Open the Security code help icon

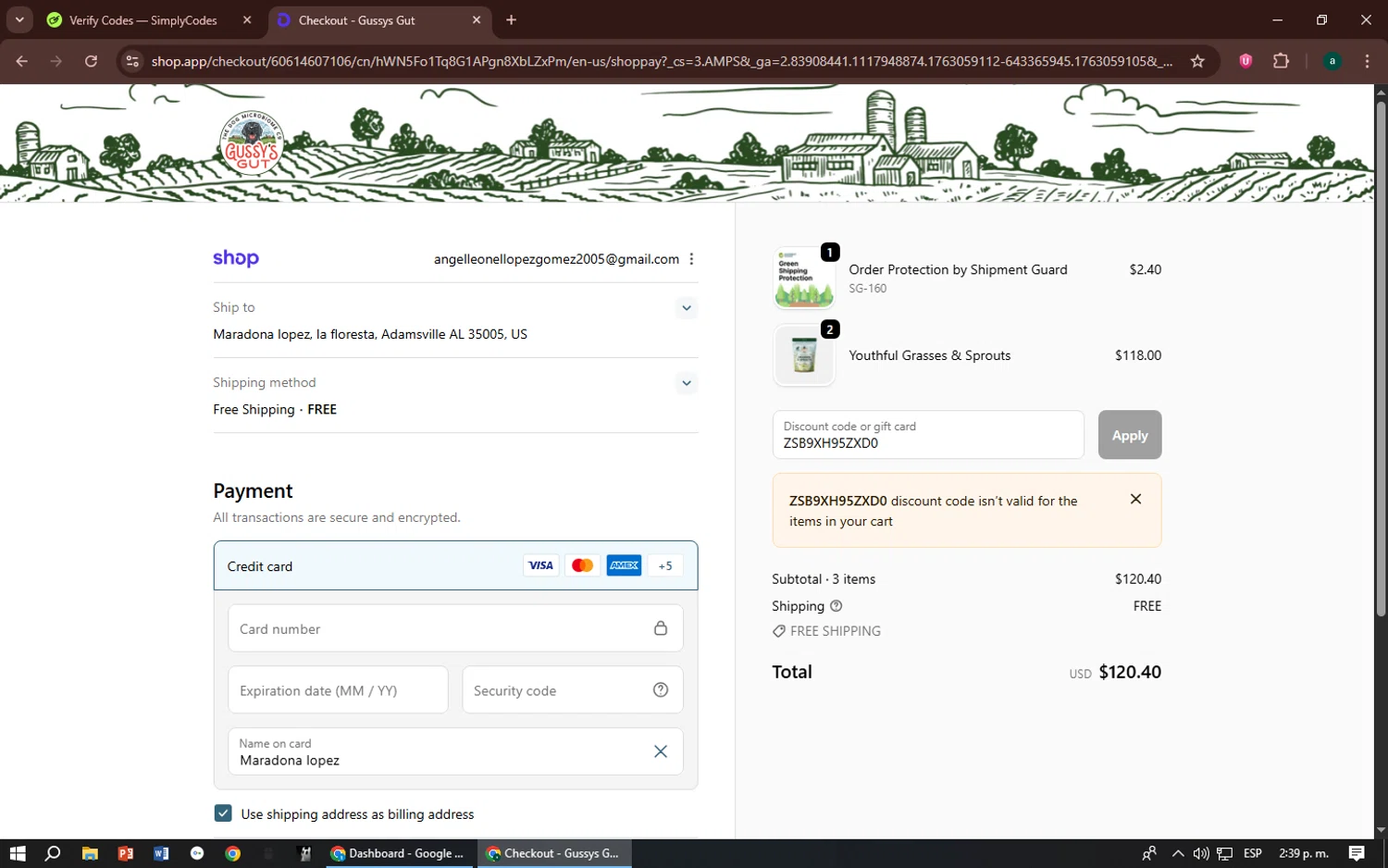click(x=661, y=689)
